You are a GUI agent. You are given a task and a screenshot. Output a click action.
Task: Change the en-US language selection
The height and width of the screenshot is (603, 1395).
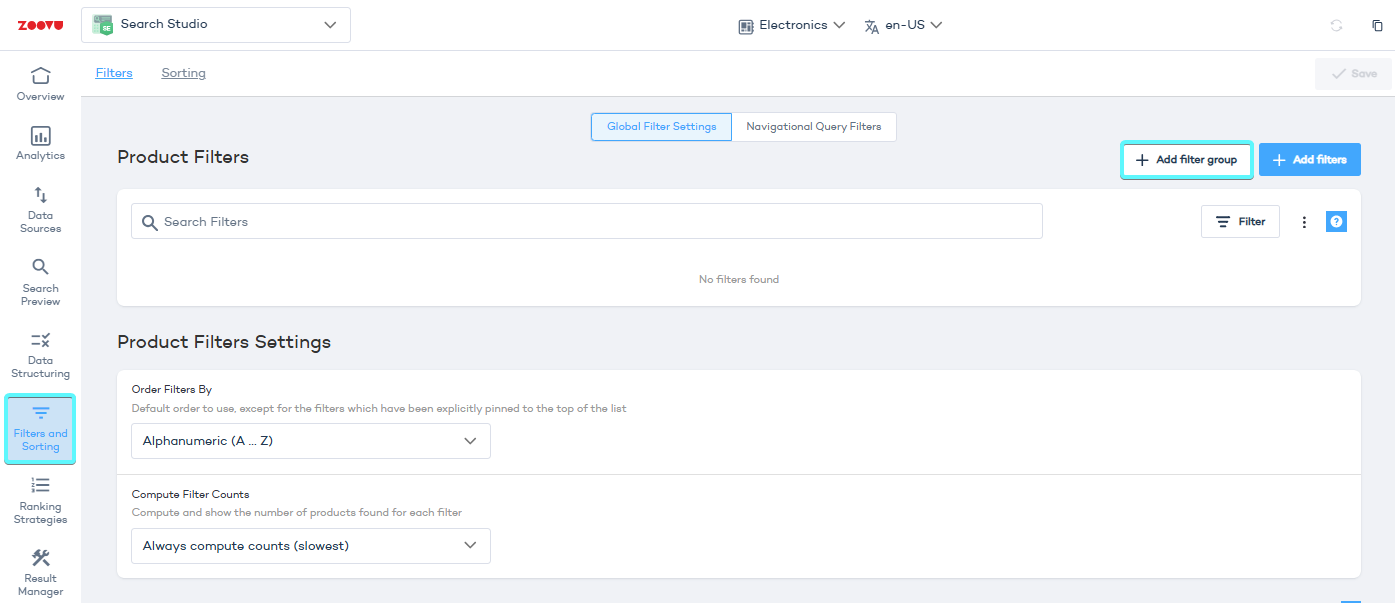click(903, 24)
